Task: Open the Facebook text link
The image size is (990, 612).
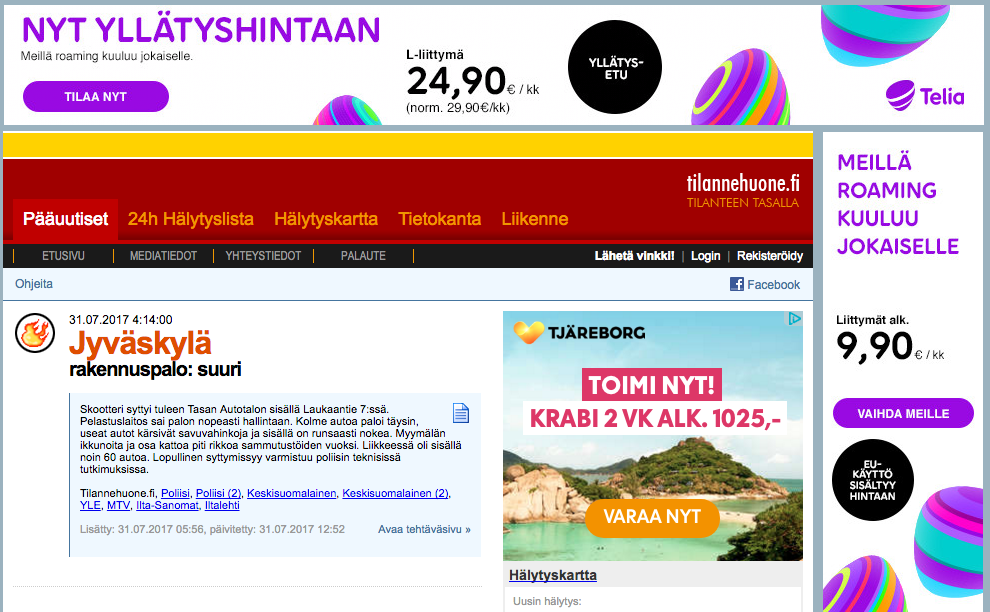Action: tap(773, 285)
